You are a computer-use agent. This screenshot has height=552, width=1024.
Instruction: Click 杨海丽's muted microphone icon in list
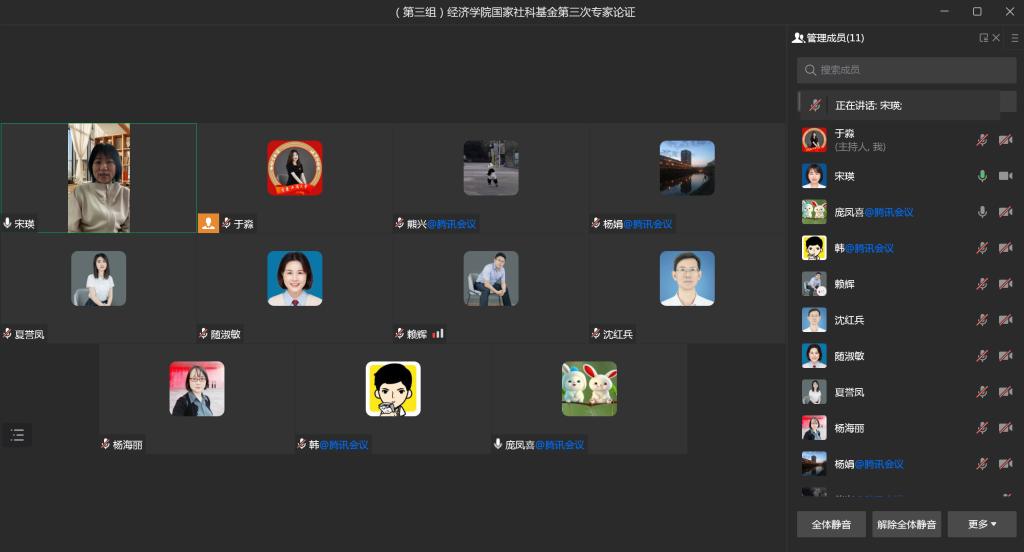[982, 428]
